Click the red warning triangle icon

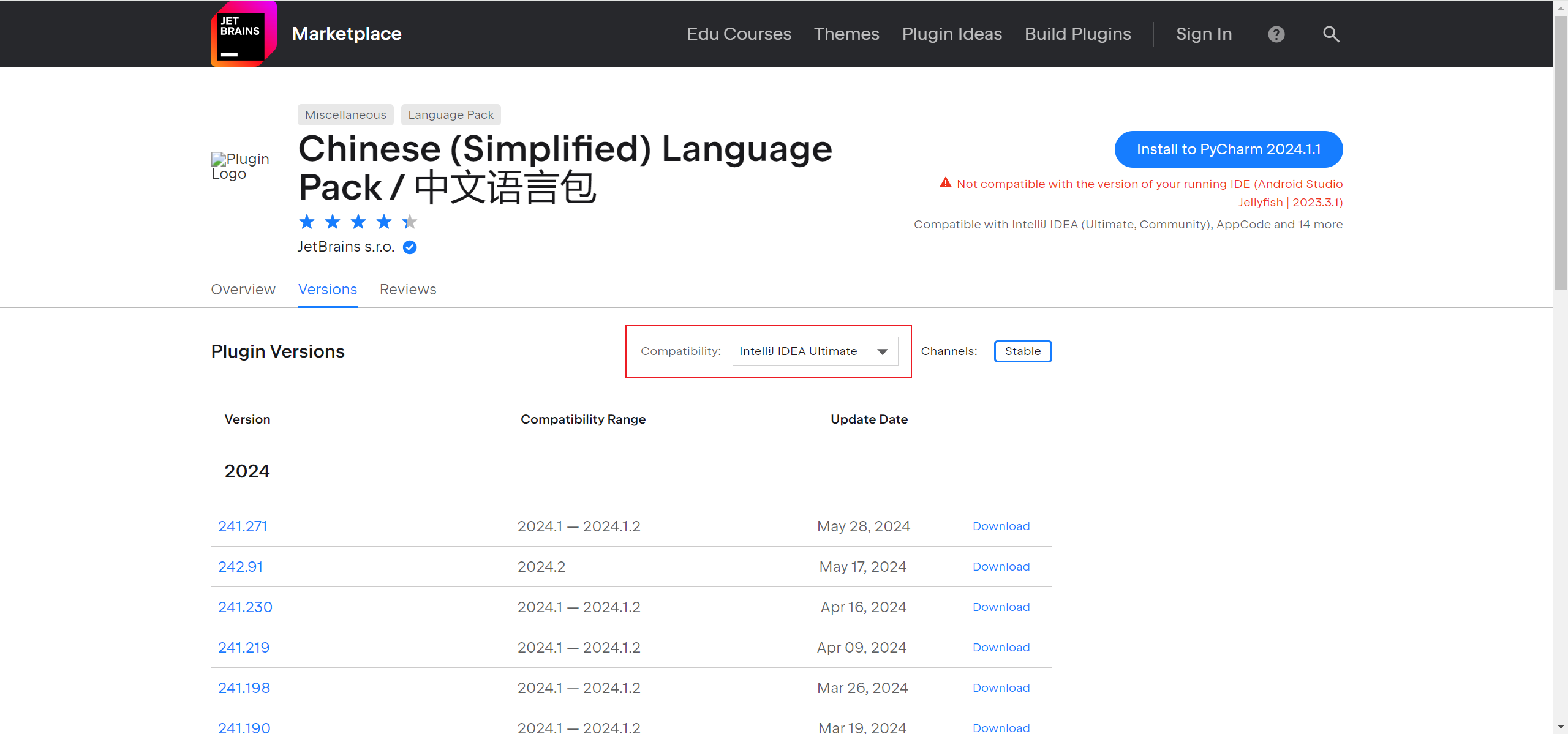(x=946, y=183)
